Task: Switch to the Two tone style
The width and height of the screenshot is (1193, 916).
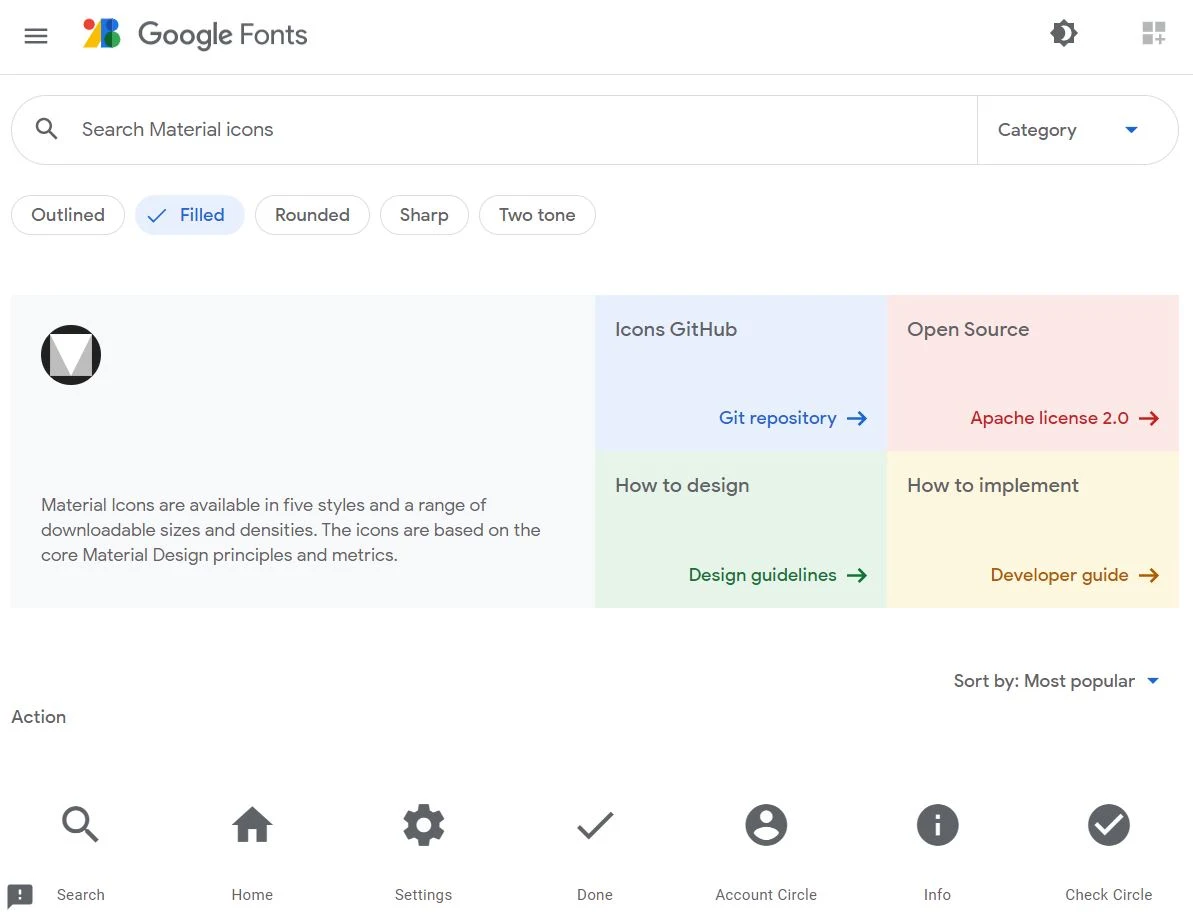Action: pos(537,215)
